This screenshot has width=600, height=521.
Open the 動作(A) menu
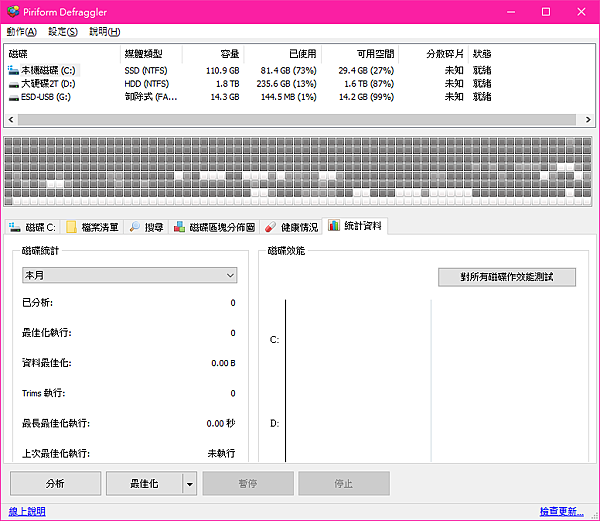click(x=21, y=32)
